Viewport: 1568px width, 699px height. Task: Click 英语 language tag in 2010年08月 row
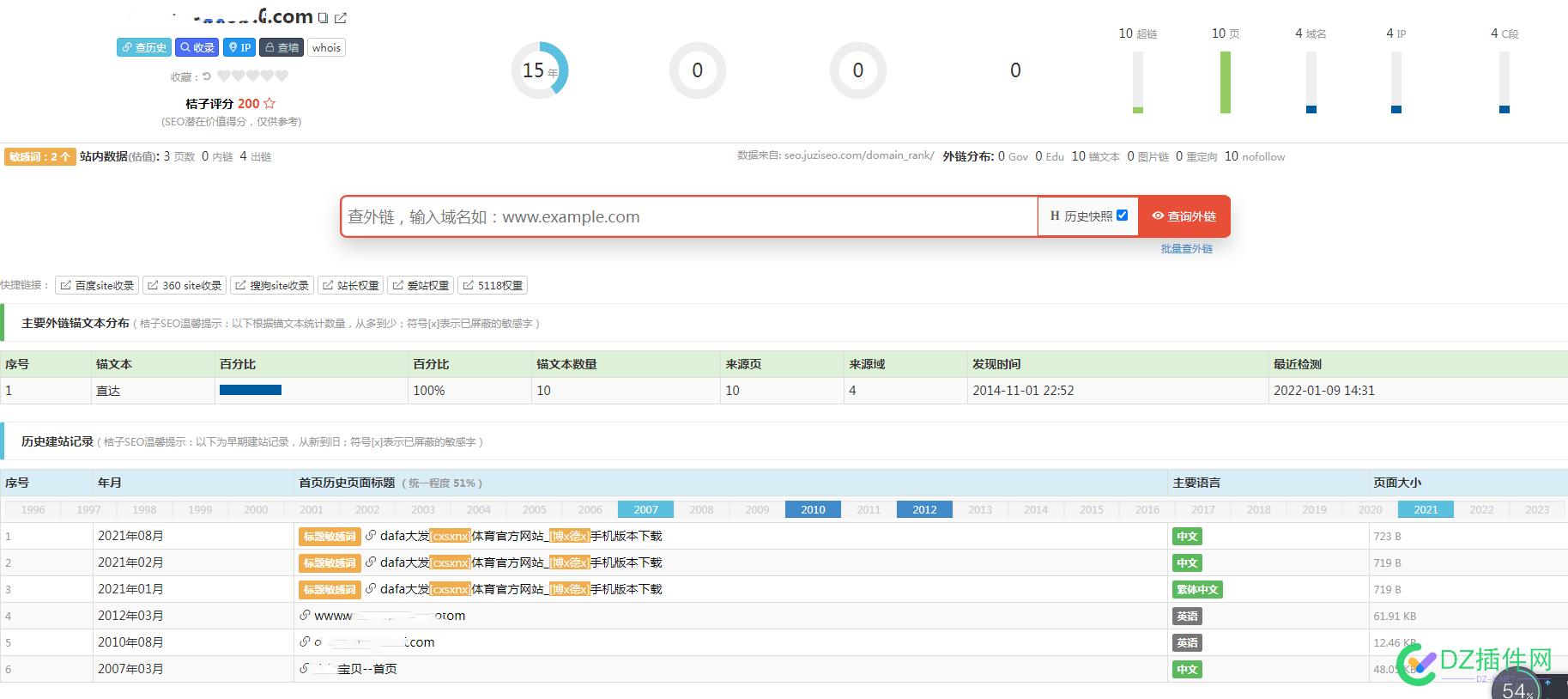point(1187,643)
